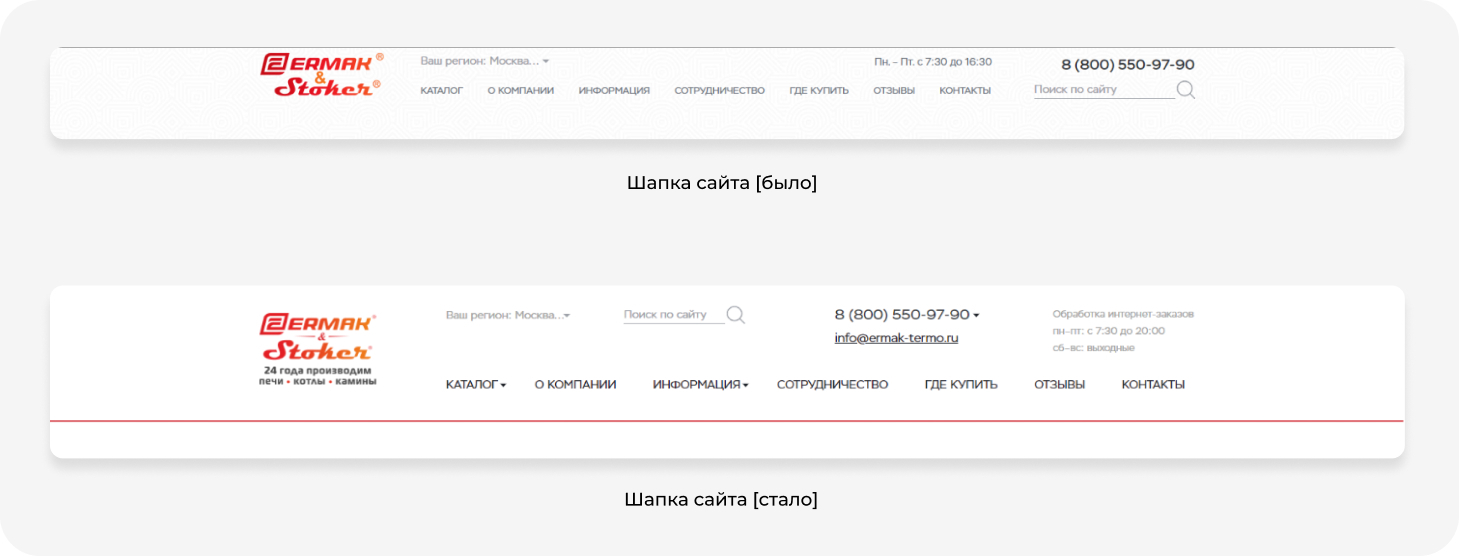Click search magnifier icon in new header
Screen dimensions: 1459x556
[735, 315]
